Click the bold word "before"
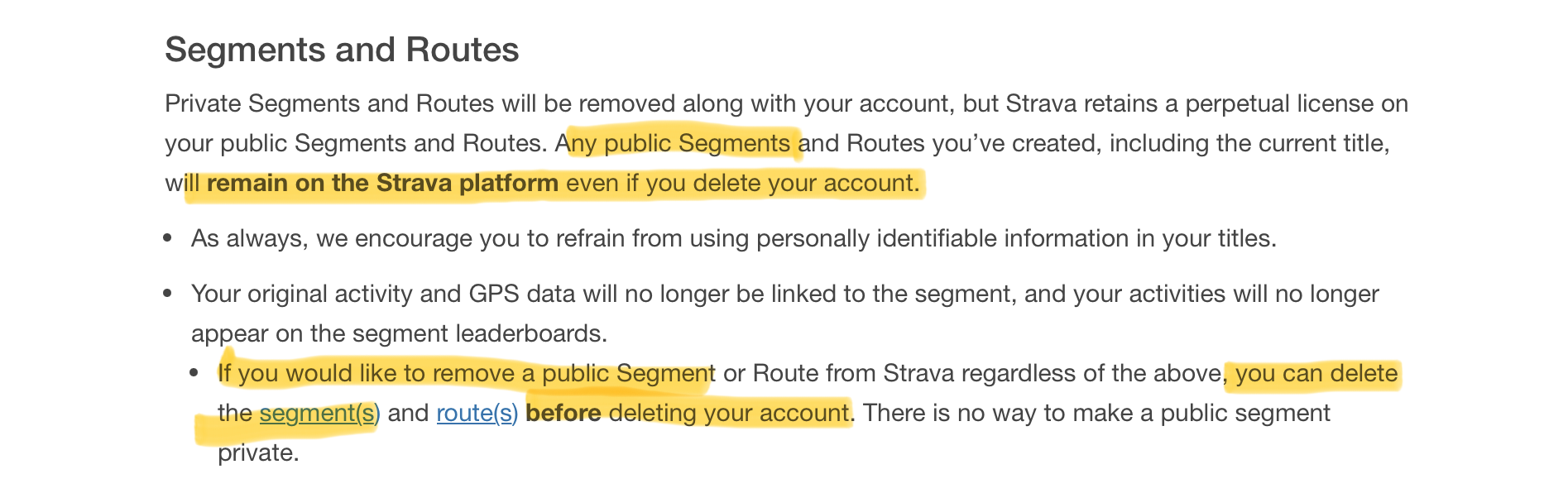This screenshot has width=1568, height=498. click(563, 413)
